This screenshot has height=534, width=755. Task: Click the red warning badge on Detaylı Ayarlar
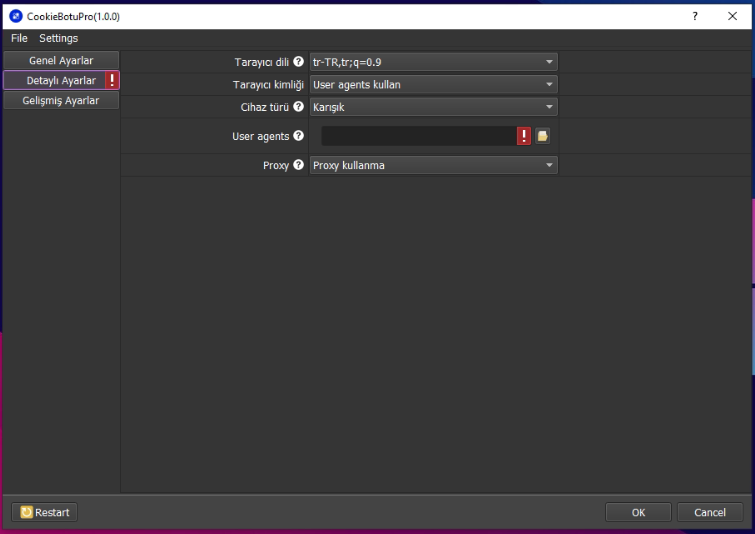coord(112,80)
